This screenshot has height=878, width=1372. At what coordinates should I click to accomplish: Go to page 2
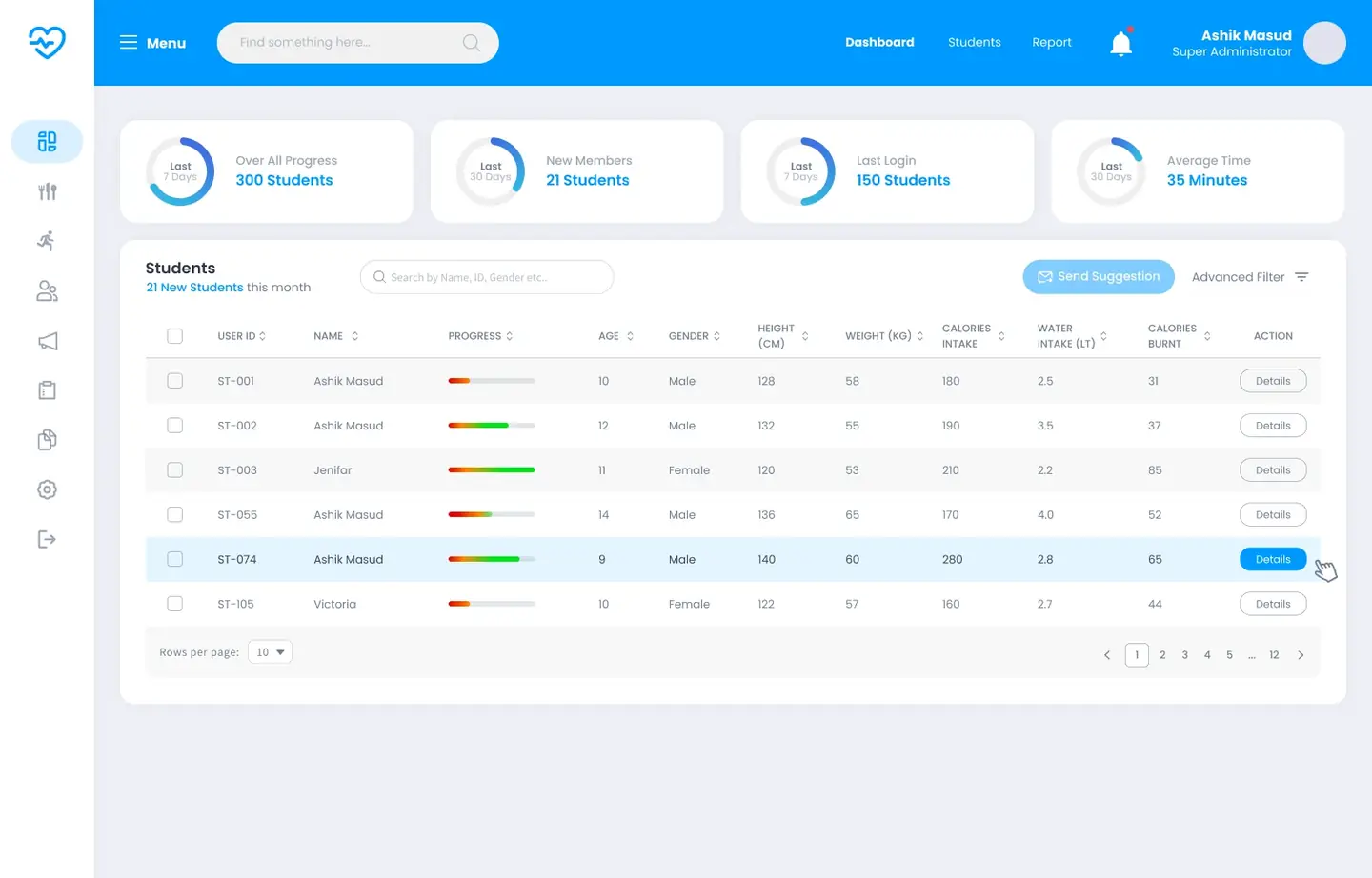coord(1162,655)
